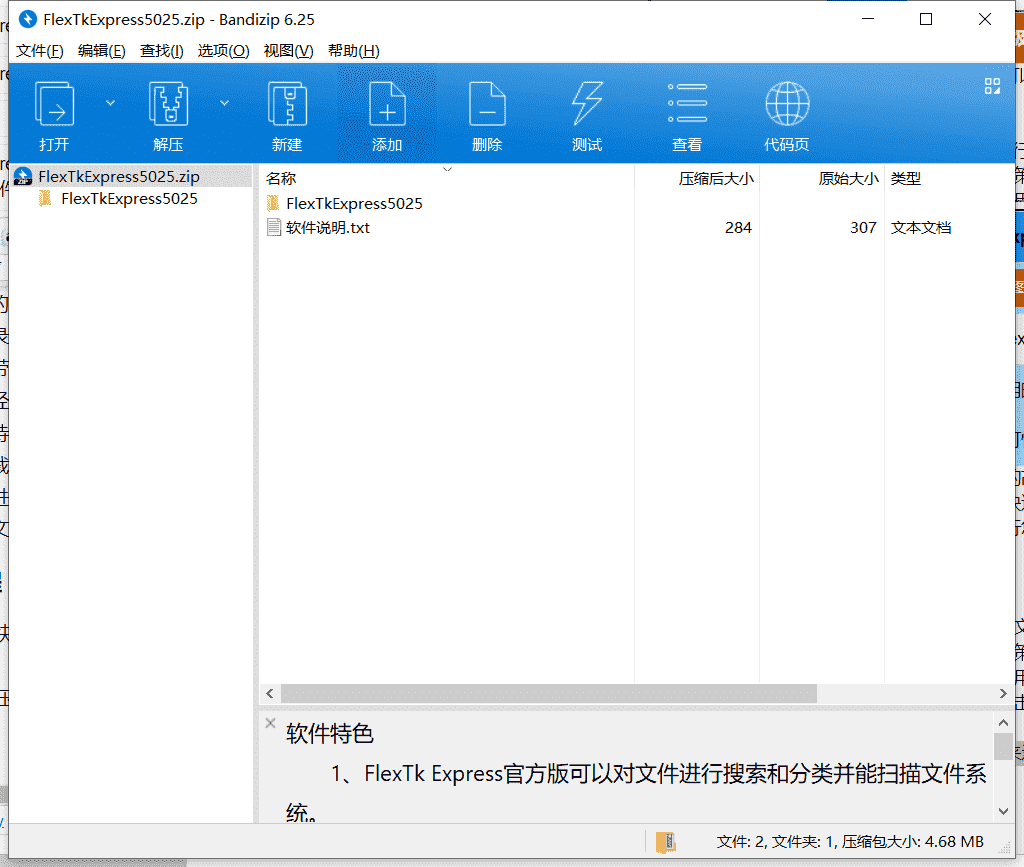The height and width of the screenshot is (867, 1024).
Task: Click the New archive (新建) icon
Action: click(287, 104)
